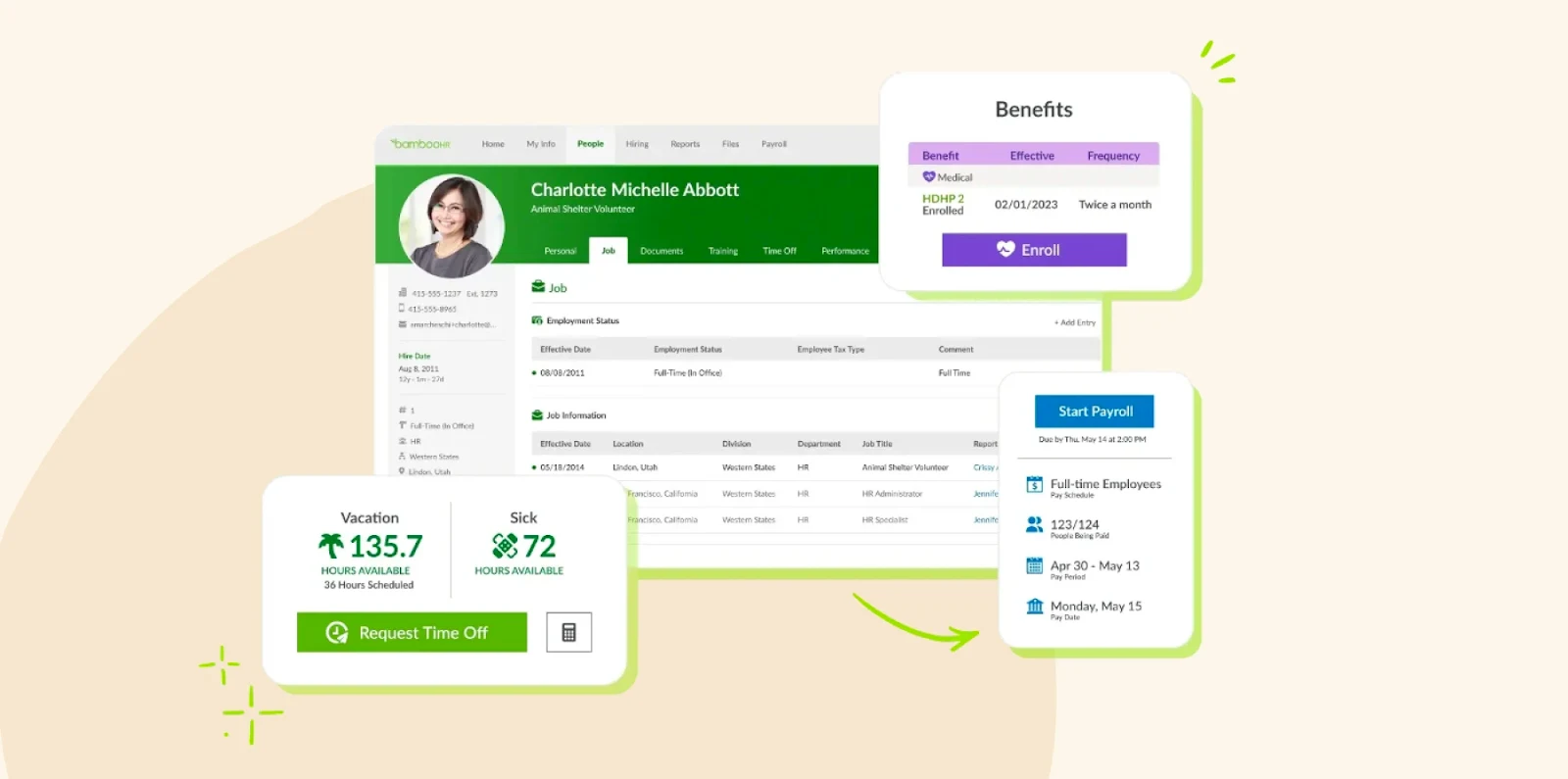Click the Apr 30 - May 13 pay period
This screenshot has height=779, width=1568.
point(1095,566)
